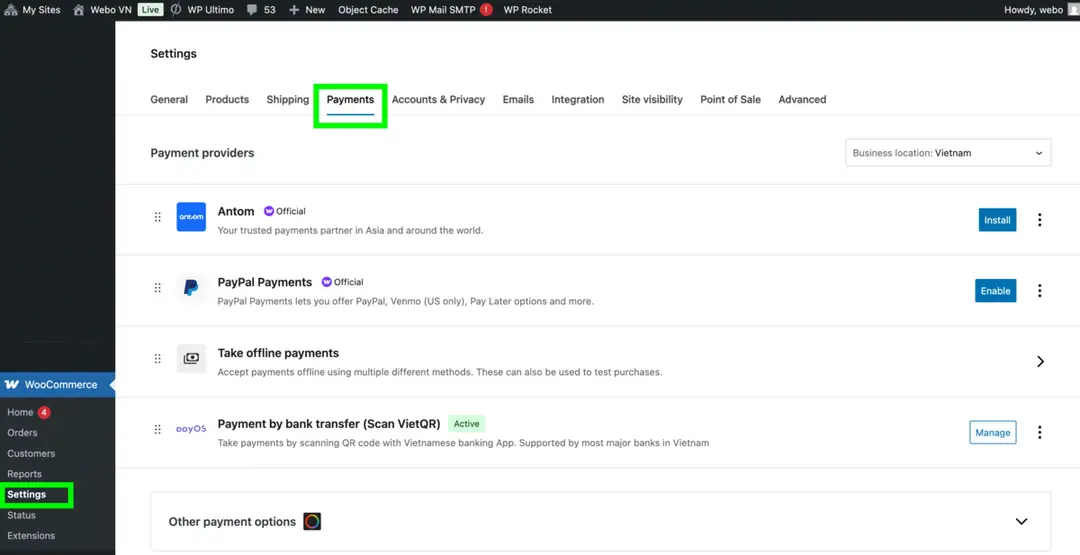The width and height of the screenshot is (1080, 555).
Task: Click the PayPal logo icon
Action: [191, 288]
